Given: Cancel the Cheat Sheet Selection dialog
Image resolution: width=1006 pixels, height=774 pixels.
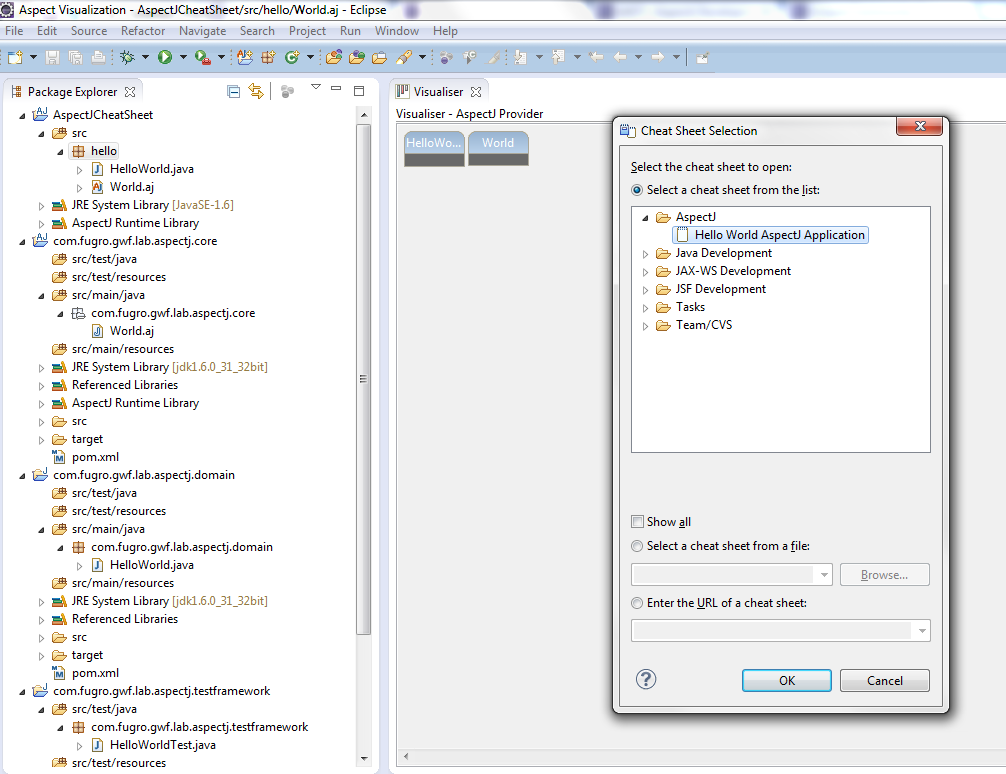Looking at the screenshot, I should pyautogui.click(x=884, y=681).
